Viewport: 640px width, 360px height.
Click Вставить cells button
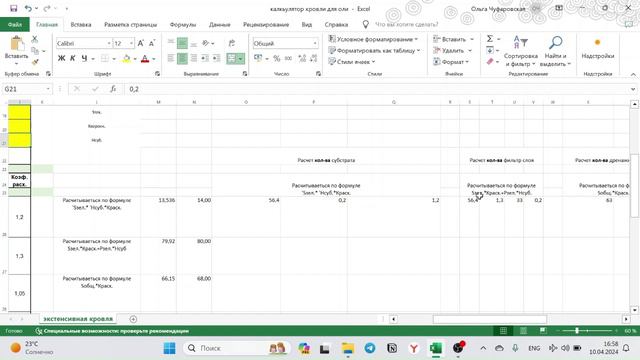click(449, 39)
